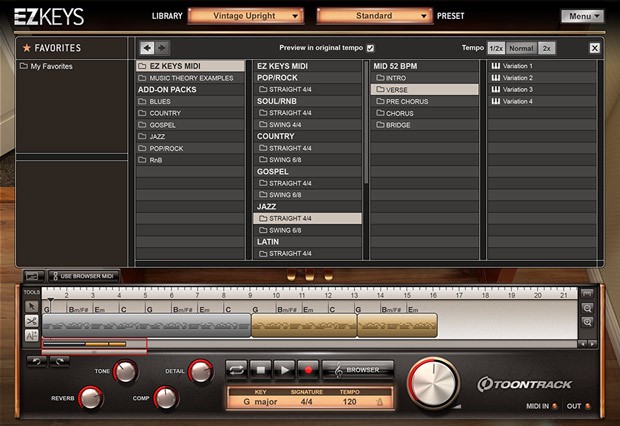Viewport: 620px width, 426px height.
Task: Zoom in the song track
Action: 587,322
